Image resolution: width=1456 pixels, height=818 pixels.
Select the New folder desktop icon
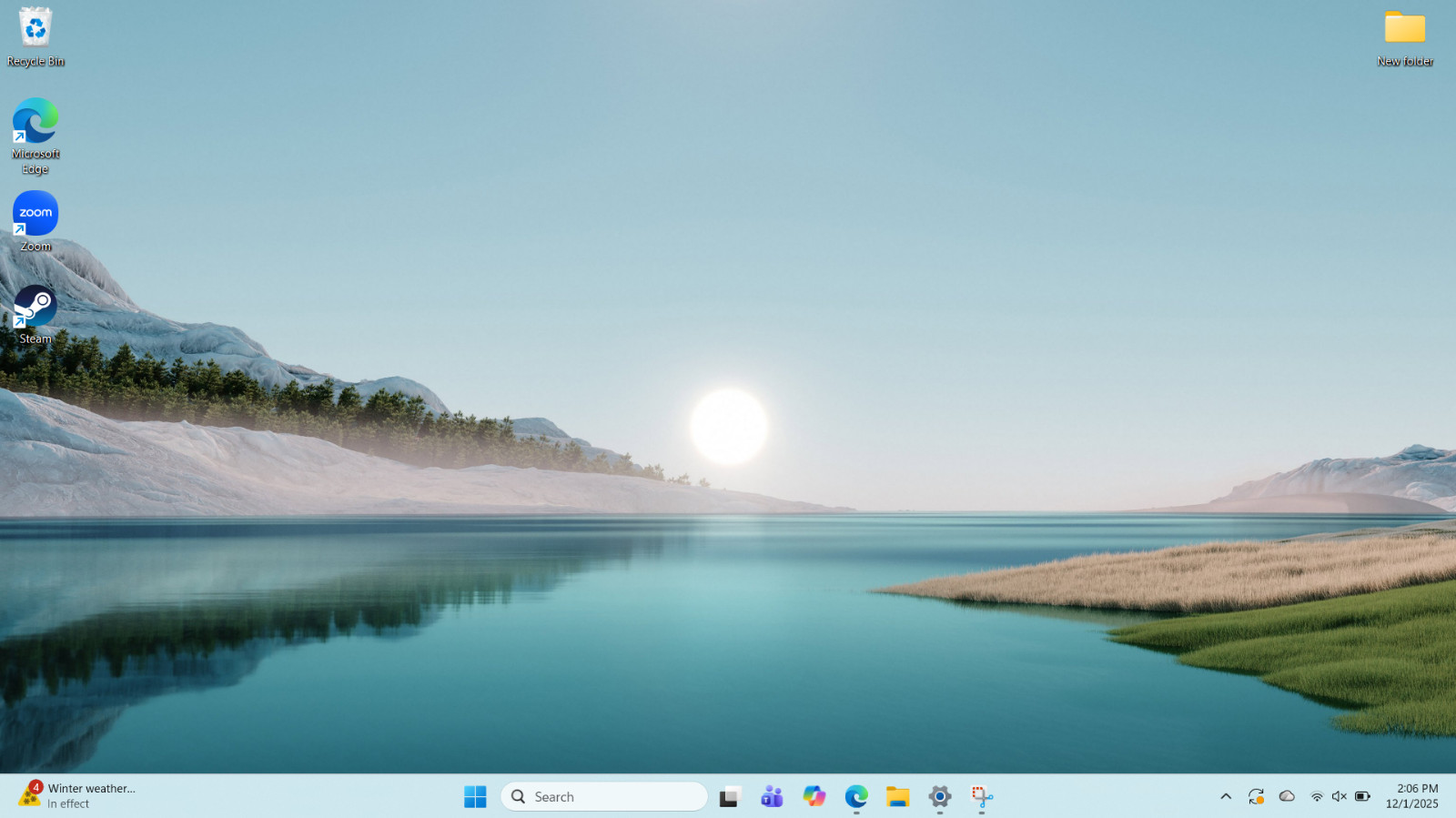coord(1405,37)
